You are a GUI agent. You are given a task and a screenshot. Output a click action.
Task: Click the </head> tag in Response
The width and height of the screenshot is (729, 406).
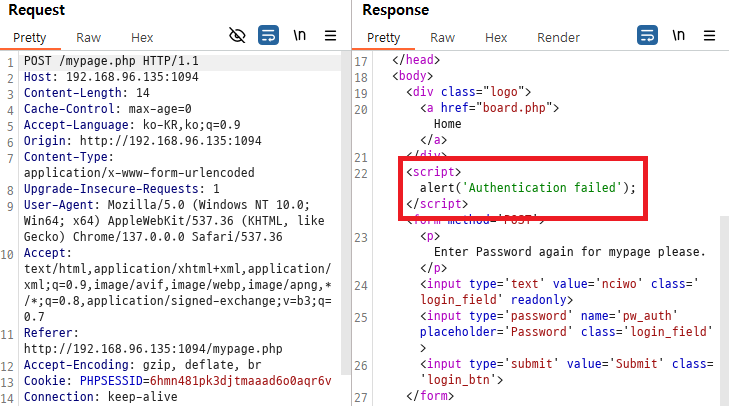(416, 60)
